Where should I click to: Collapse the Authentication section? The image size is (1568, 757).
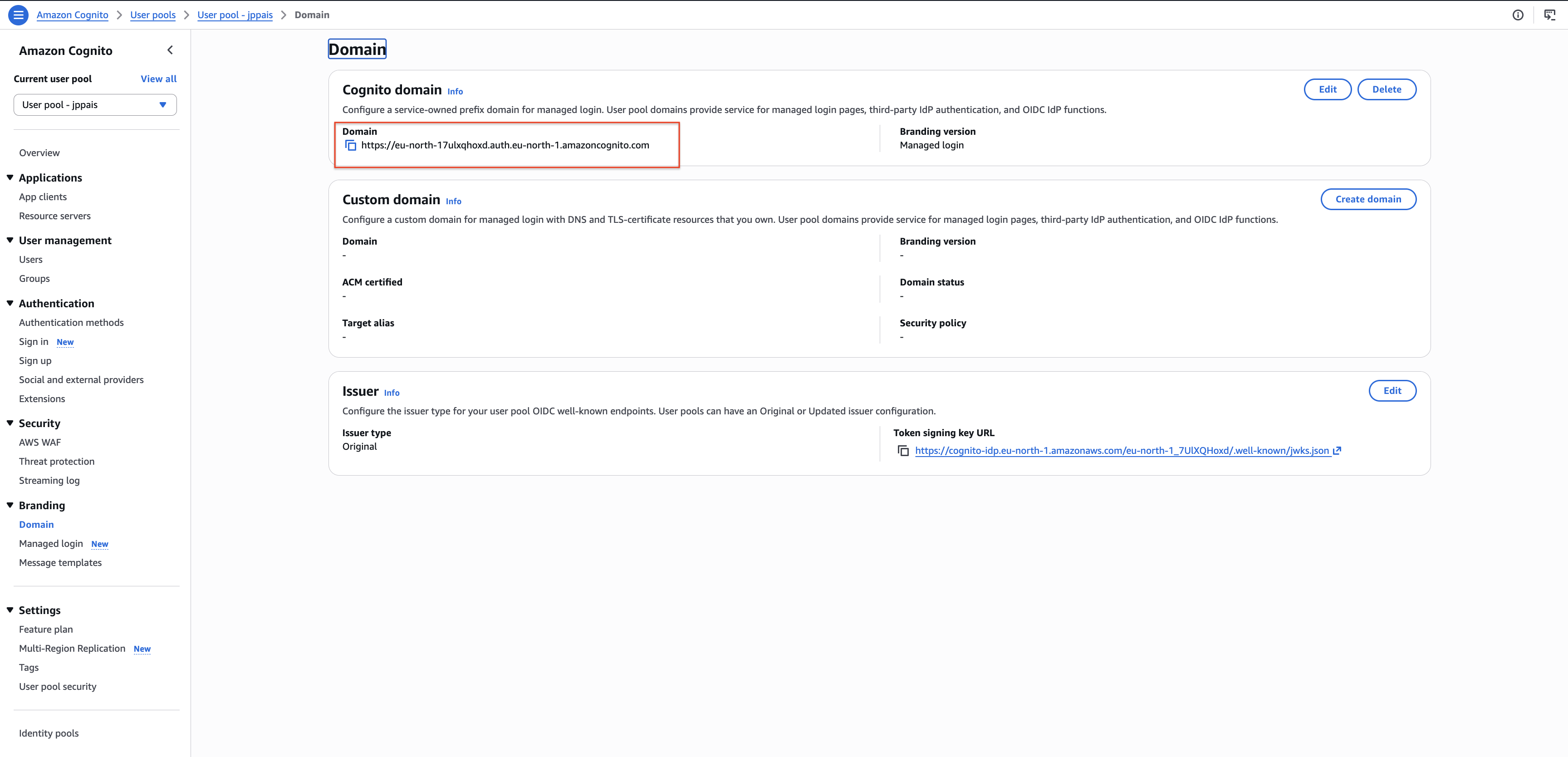point(10,303)
